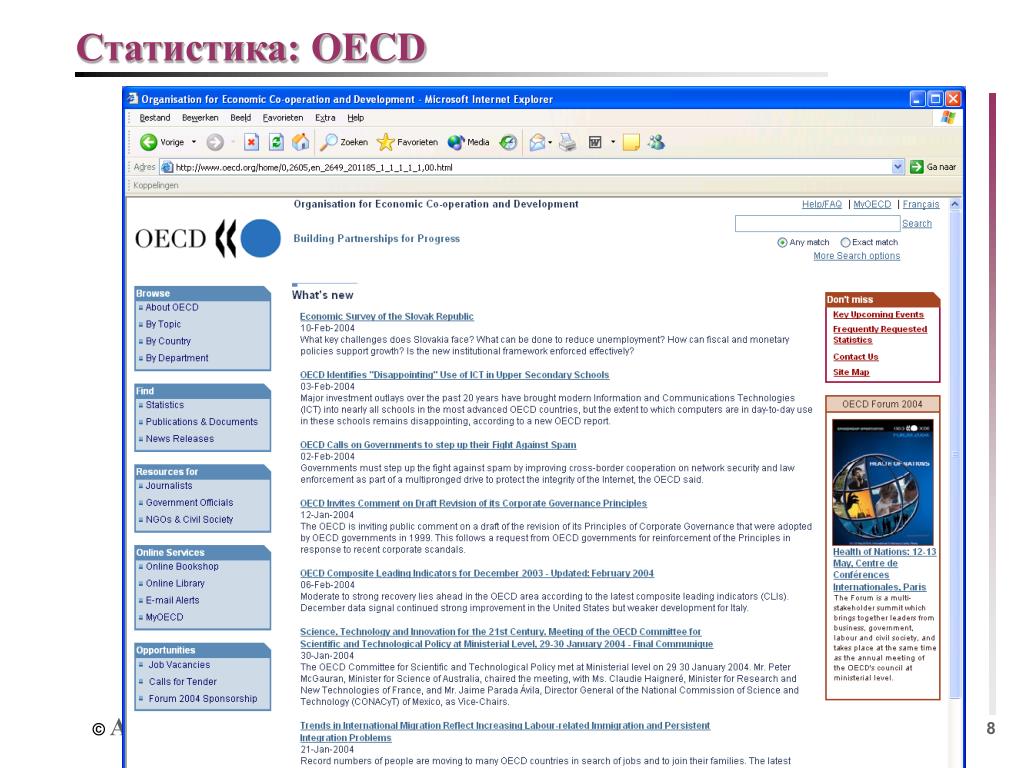
Task: Select the Exact match radio button
Action: tap(845, 242)
